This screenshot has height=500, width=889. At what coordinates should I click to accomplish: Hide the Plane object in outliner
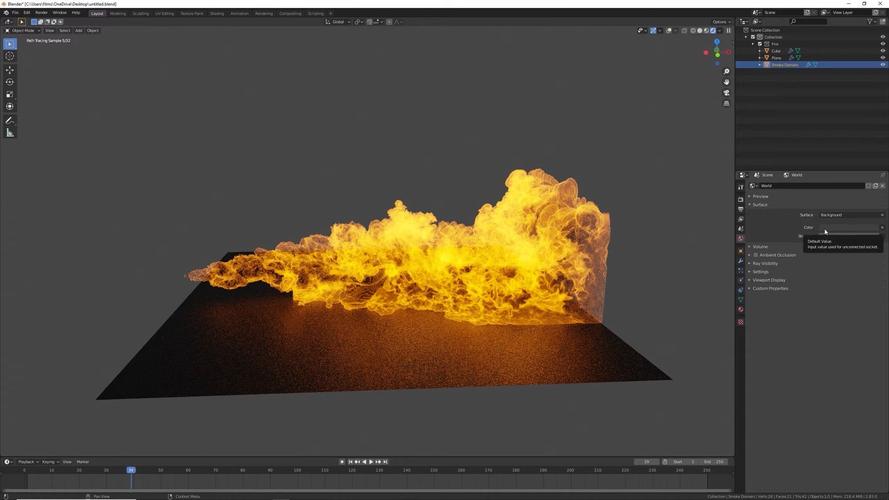click(x=882, y=58)
